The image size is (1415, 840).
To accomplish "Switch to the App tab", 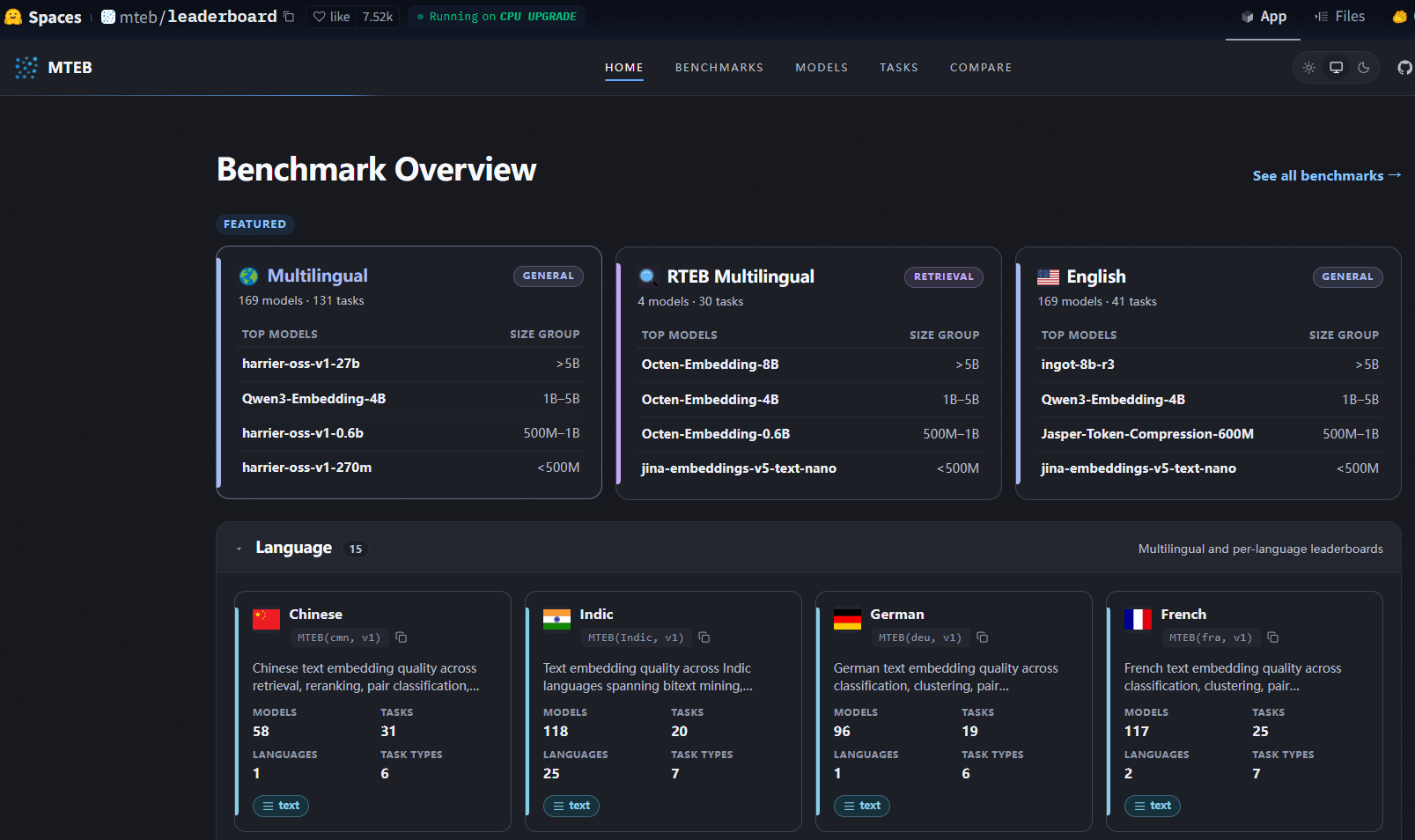I will coord(1264,17).
